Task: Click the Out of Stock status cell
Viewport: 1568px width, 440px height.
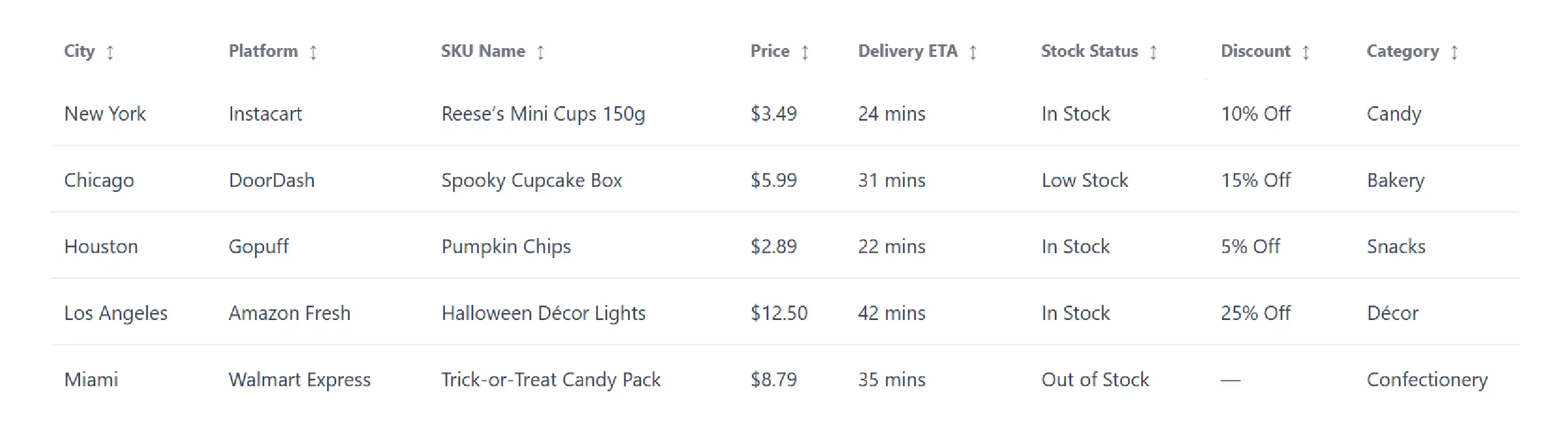Action: [x=1095, y=379]
